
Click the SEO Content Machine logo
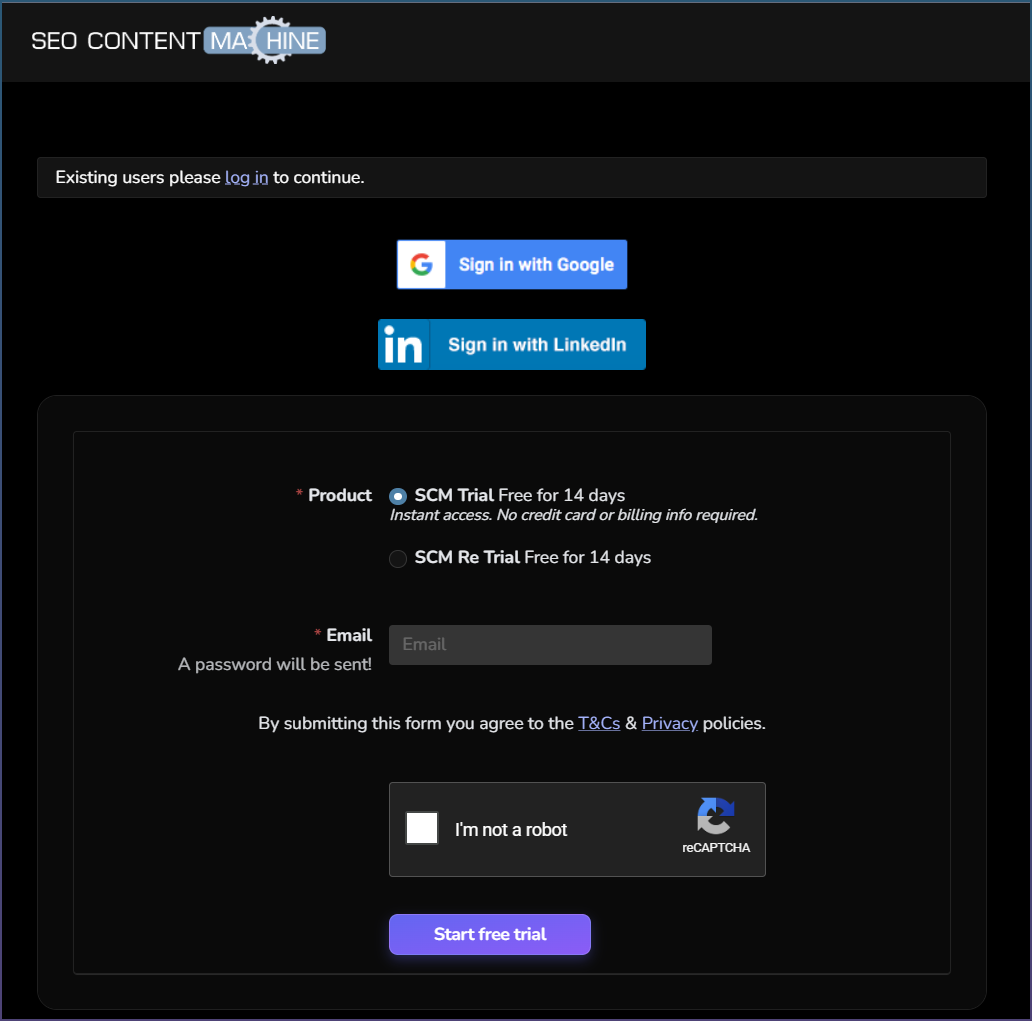coord(178,40)
